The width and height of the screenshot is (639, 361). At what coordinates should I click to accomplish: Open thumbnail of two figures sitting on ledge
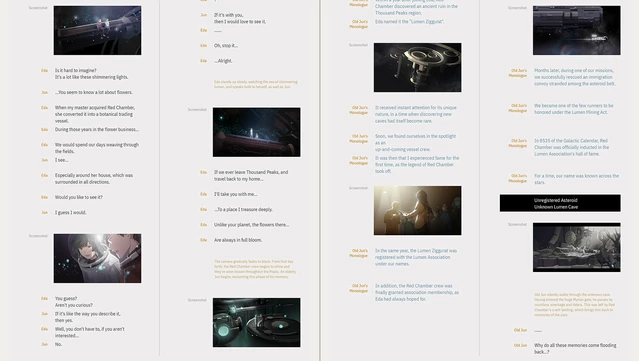(x=97, y=30)
